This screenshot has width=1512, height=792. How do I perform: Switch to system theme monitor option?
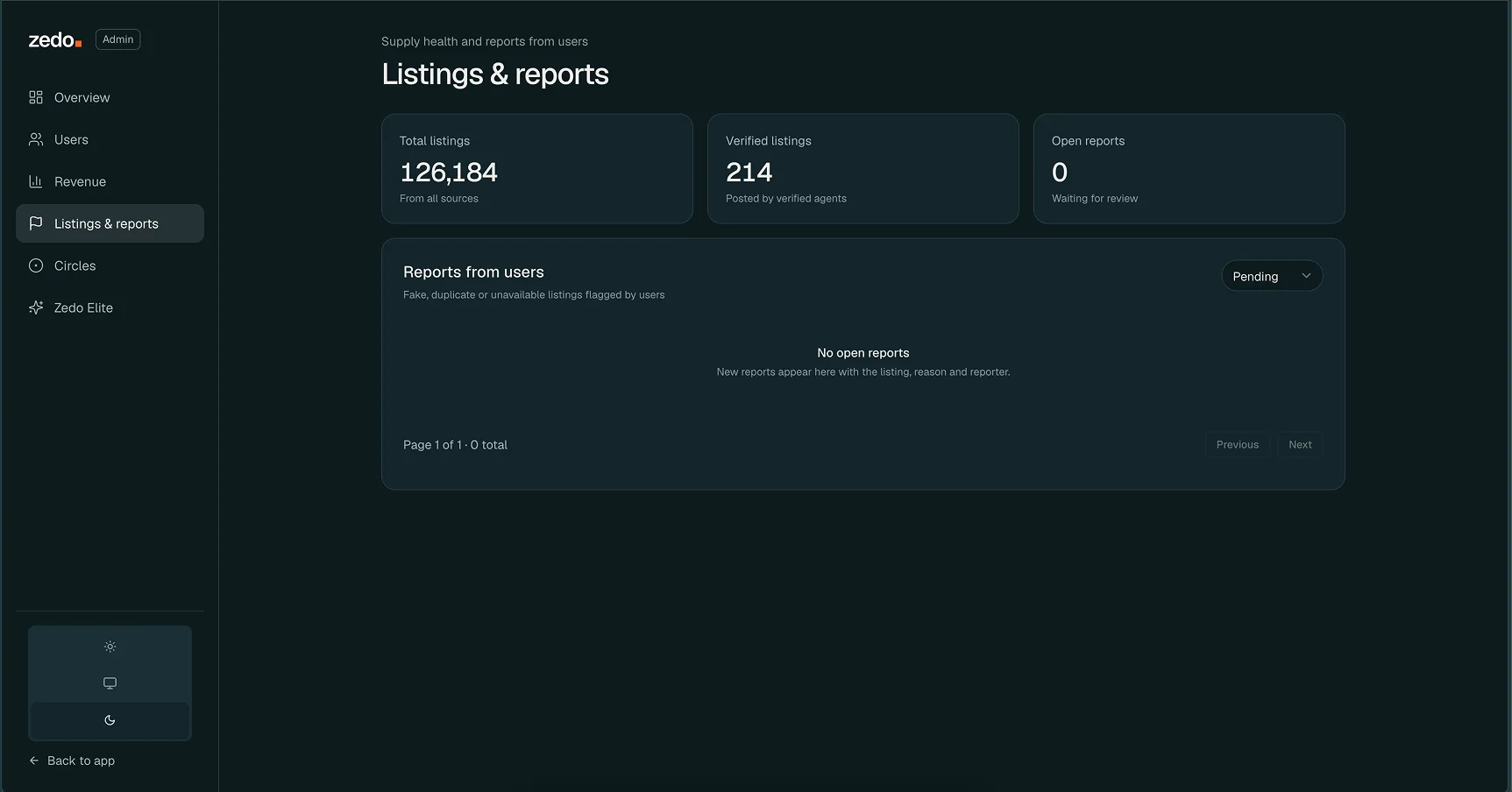click(110, 683)
